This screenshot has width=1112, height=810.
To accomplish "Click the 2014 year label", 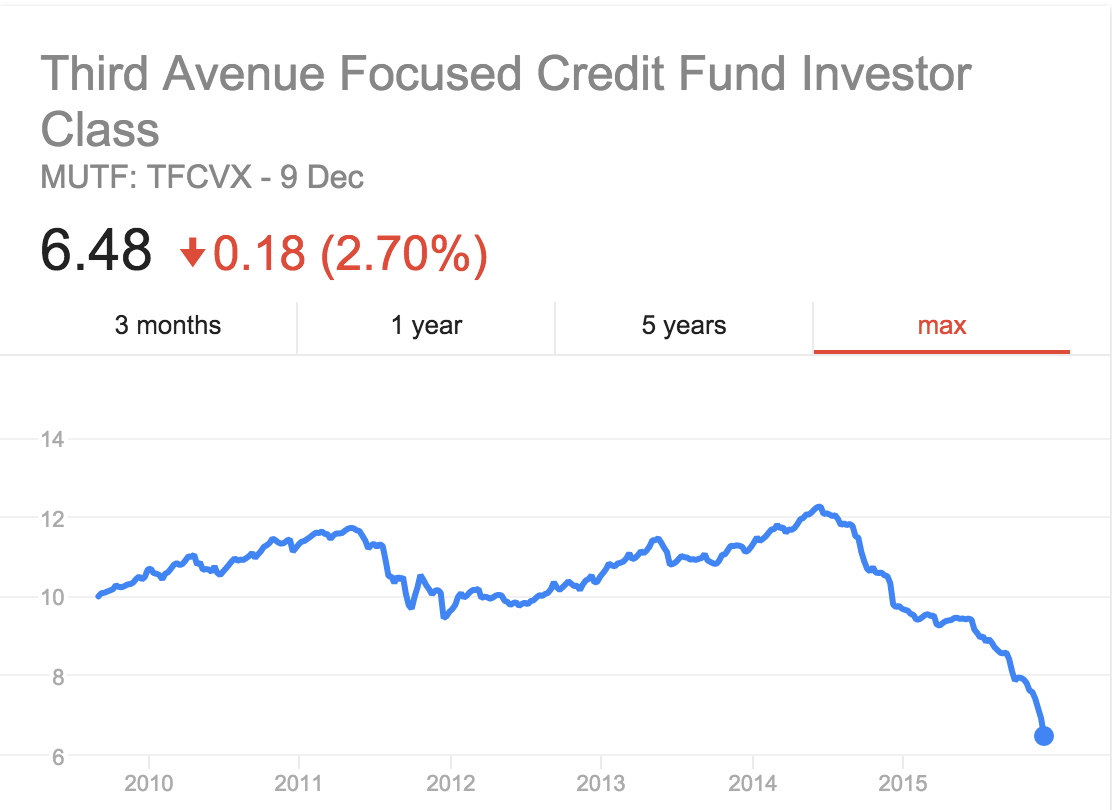I will pyautogui.click(x=752, y=782).
